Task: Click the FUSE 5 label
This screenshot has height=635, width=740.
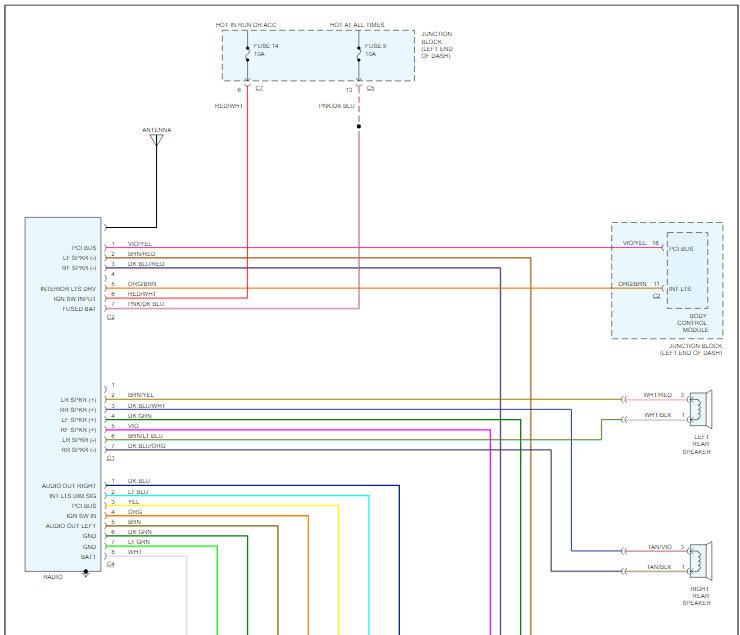Action: point(375,46)
